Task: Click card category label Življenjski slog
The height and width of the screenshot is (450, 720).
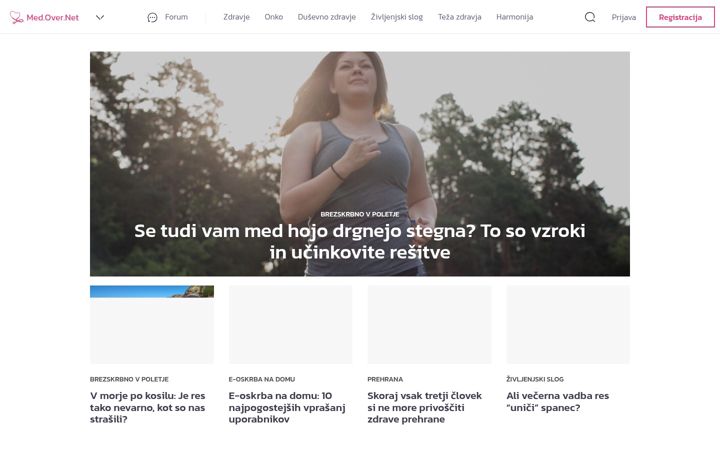Action: [x=535, y=379]
